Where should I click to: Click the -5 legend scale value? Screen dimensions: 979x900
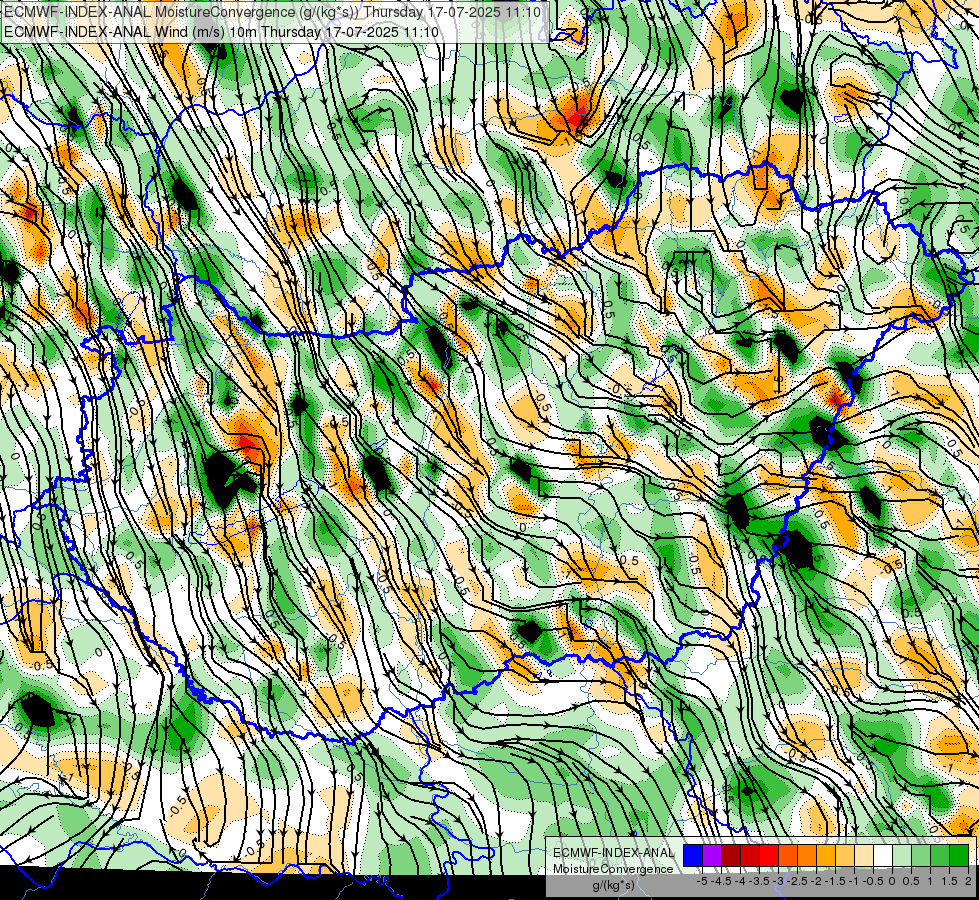click(702, 881)
